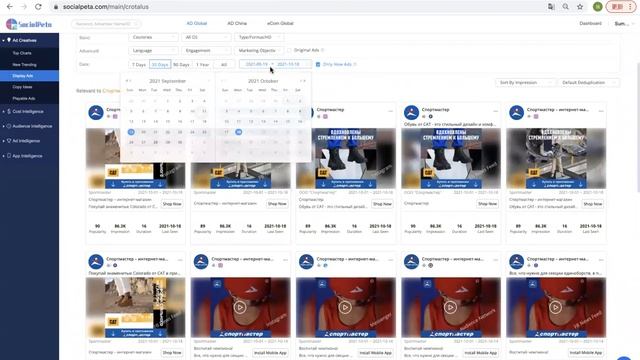Select the All date range option
Viewport: 640px width, 360px height.
pyautogui.click(x=224, y=64)
